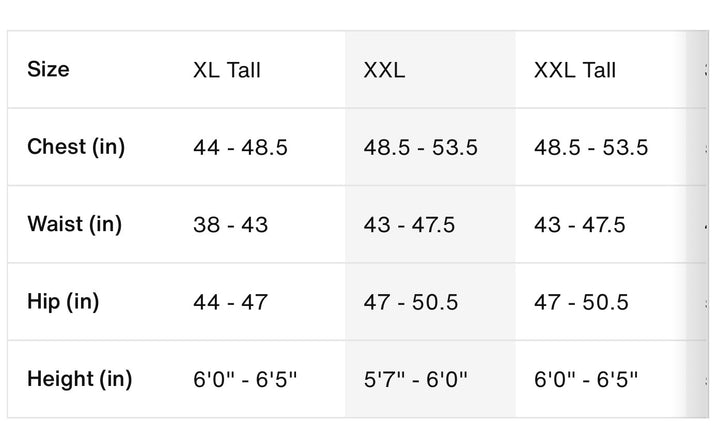Viewport: 720px width, 436px height.
Task: Select XXL Tall chest value 48.5 - 53.5
Action: [591, 148]
